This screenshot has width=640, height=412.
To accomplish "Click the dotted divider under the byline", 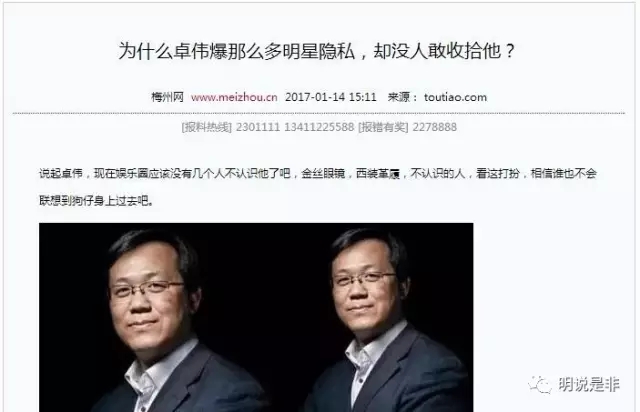I will click(x=319, y=113).
